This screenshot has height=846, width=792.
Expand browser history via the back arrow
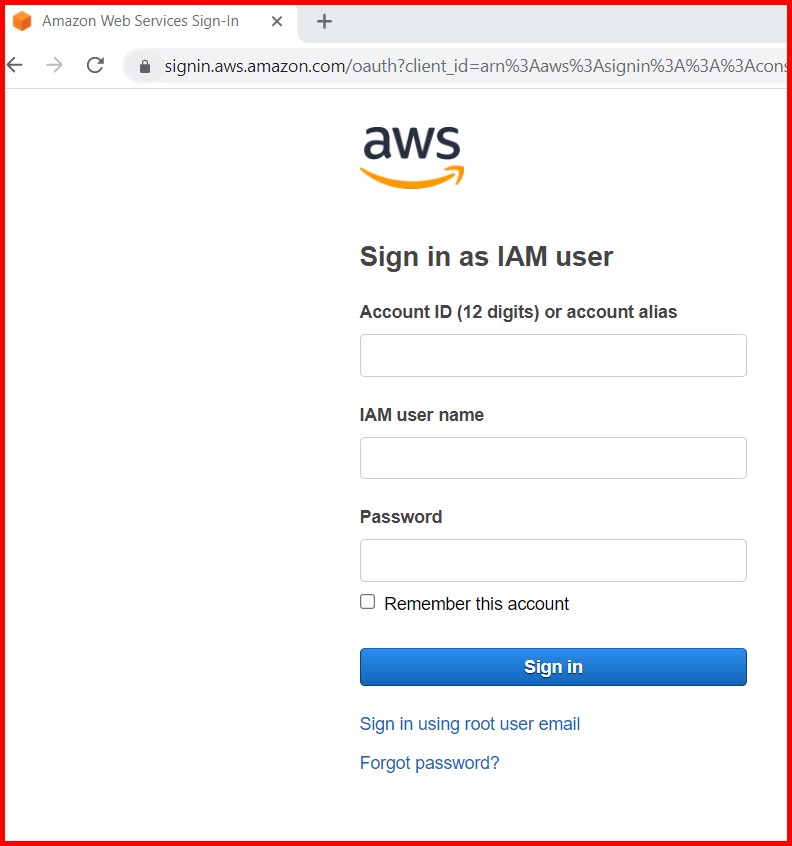tap(15, 64)
